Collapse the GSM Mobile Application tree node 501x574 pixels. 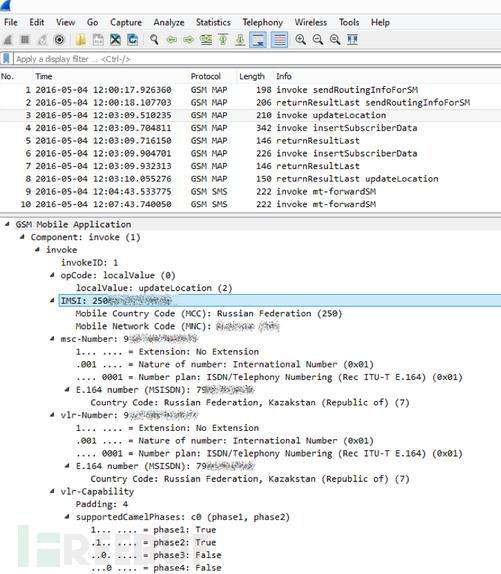tap(7, 224)
